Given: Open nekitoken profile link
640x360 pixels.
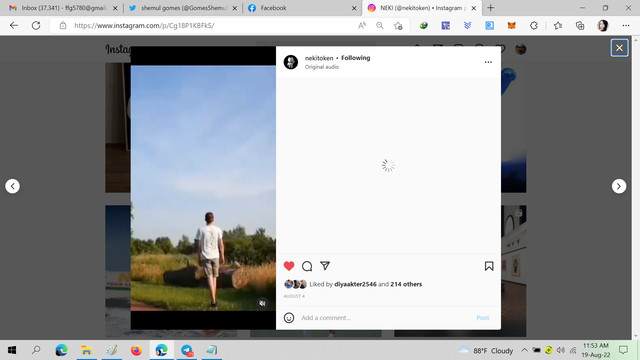Looking at the screenshot, I should (x=319, y=58).
